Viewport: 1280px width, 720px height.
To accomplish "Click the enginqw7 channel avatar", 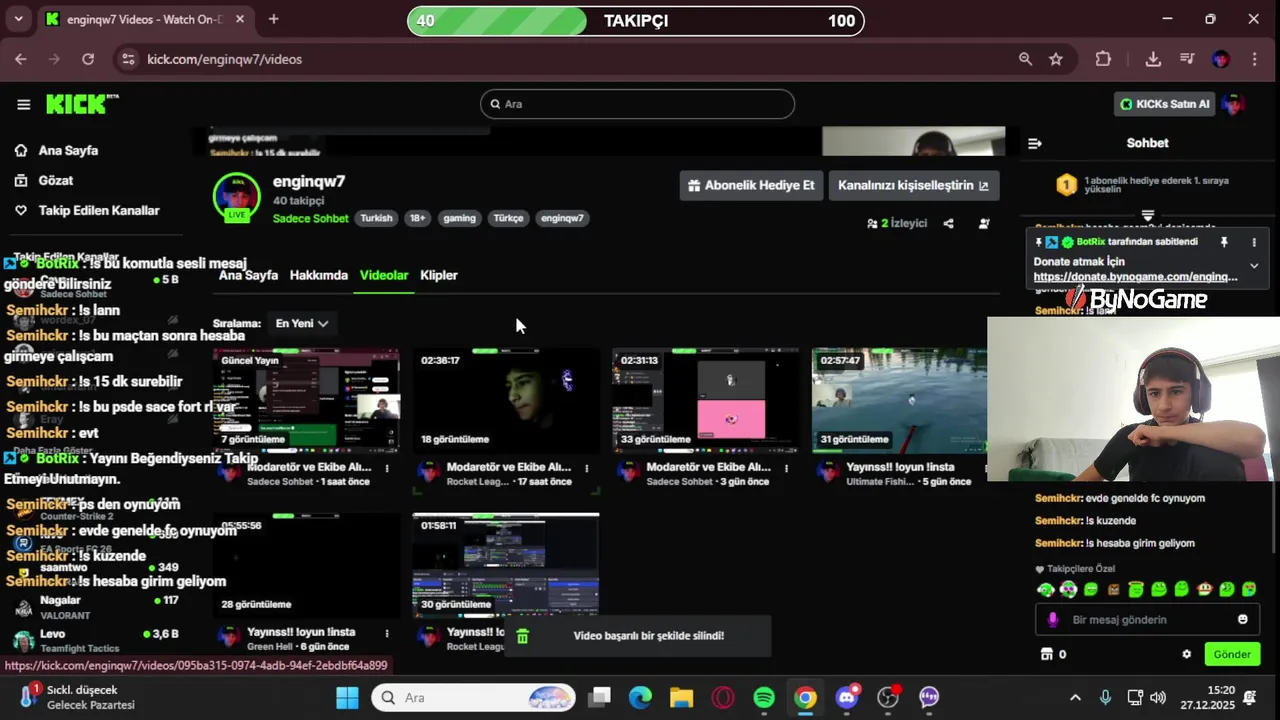I will [236, 197].
